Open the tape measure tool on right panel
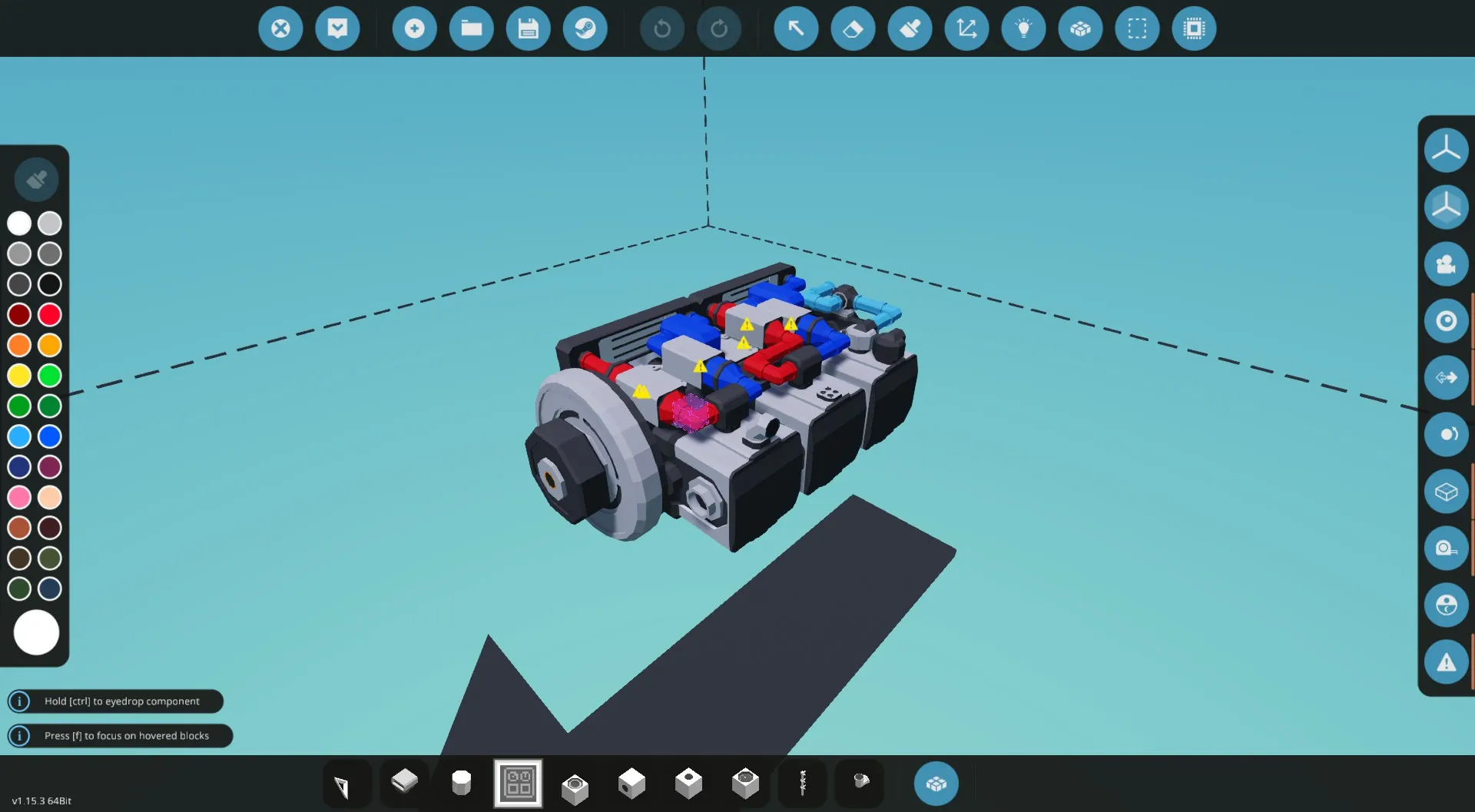Viewport: 1475px width, 812px height. point(1446,548)
